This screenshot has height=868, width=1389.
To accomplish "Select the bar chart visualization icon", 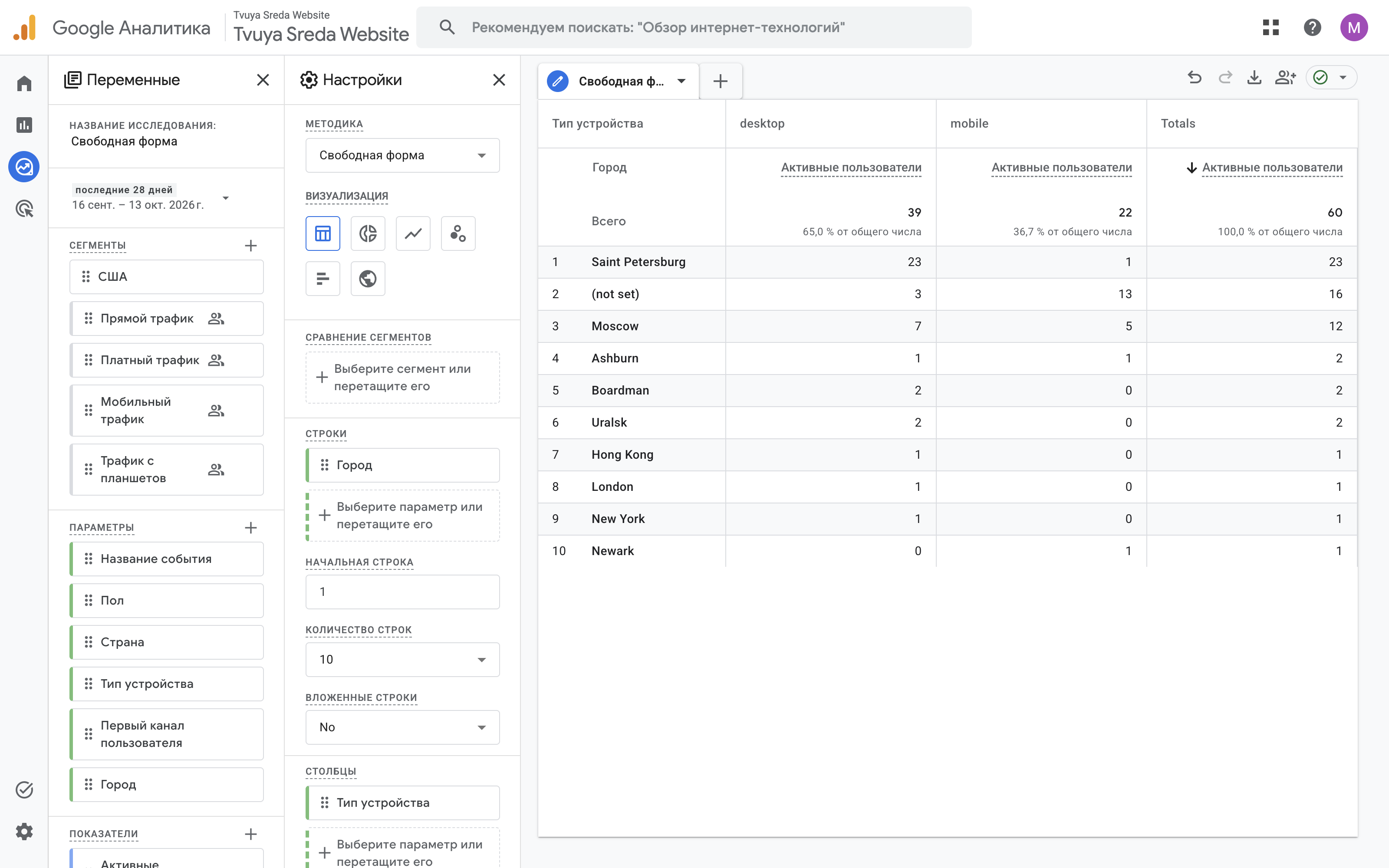I will (x=323, y=279).
